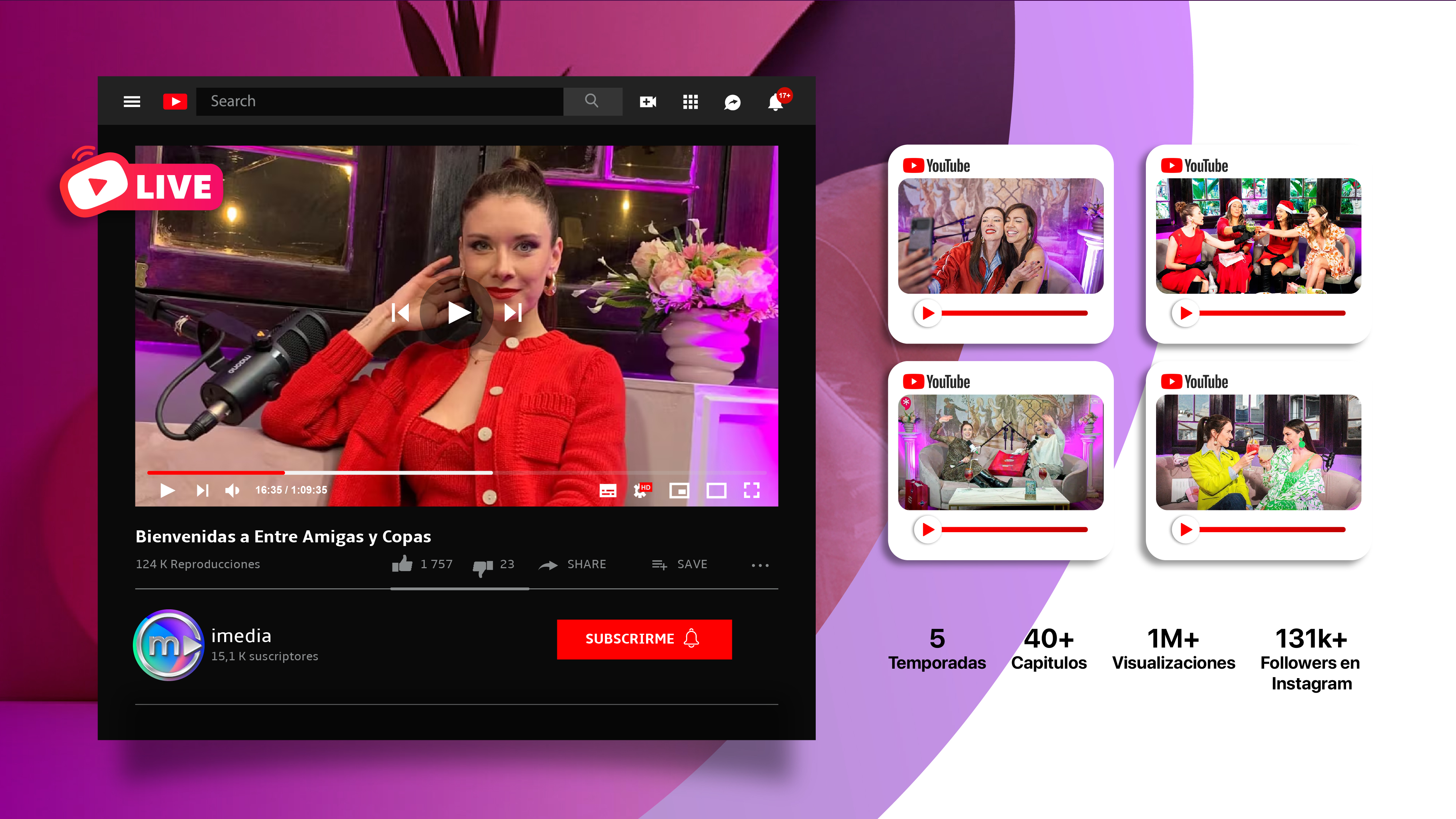Viewport: 1456px width, 819px height.
Task: Open the hamburger menu in the player header
Action: [132, 102]
